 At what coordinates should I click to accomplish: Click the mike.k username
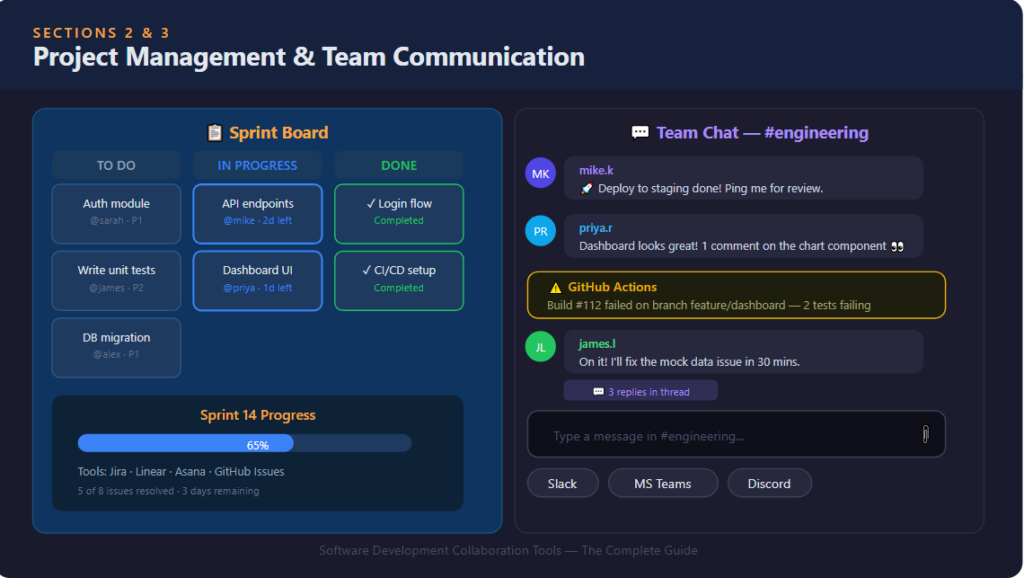click(x=596, y=170)
